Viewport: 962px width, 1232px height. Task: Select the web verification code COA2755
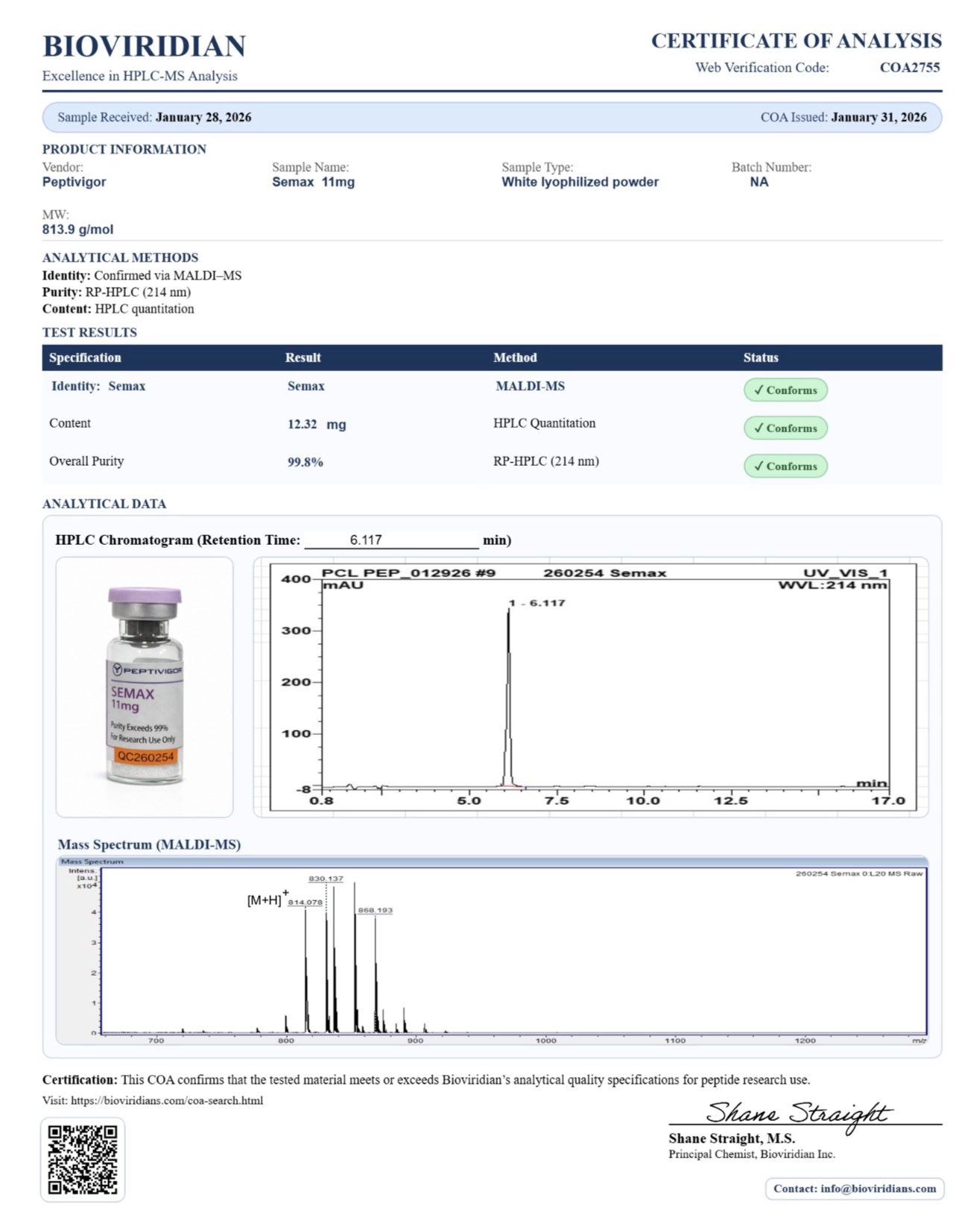coord(909,67)
